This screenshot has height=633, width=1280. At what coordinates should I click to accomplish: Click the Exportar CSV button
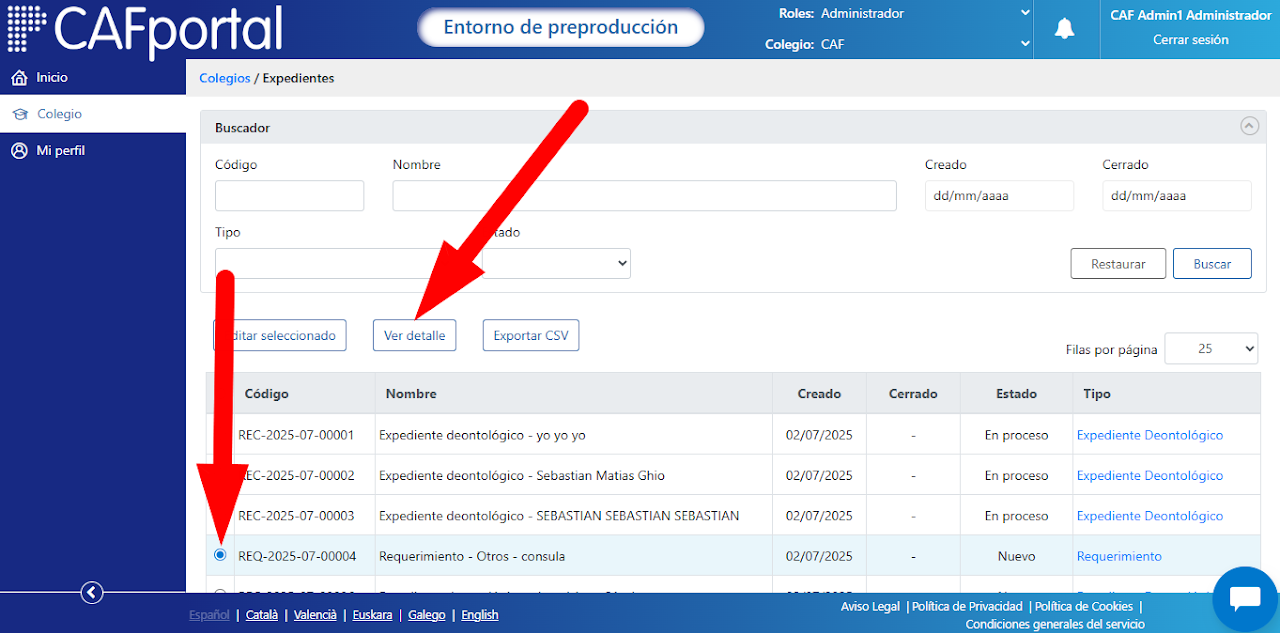point(530,335)
